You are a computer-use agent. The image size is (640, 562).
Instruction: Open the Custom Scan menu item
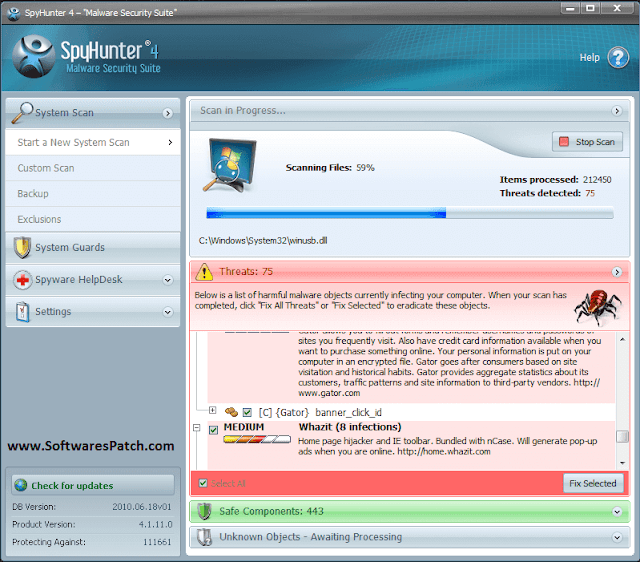(93, 168)
